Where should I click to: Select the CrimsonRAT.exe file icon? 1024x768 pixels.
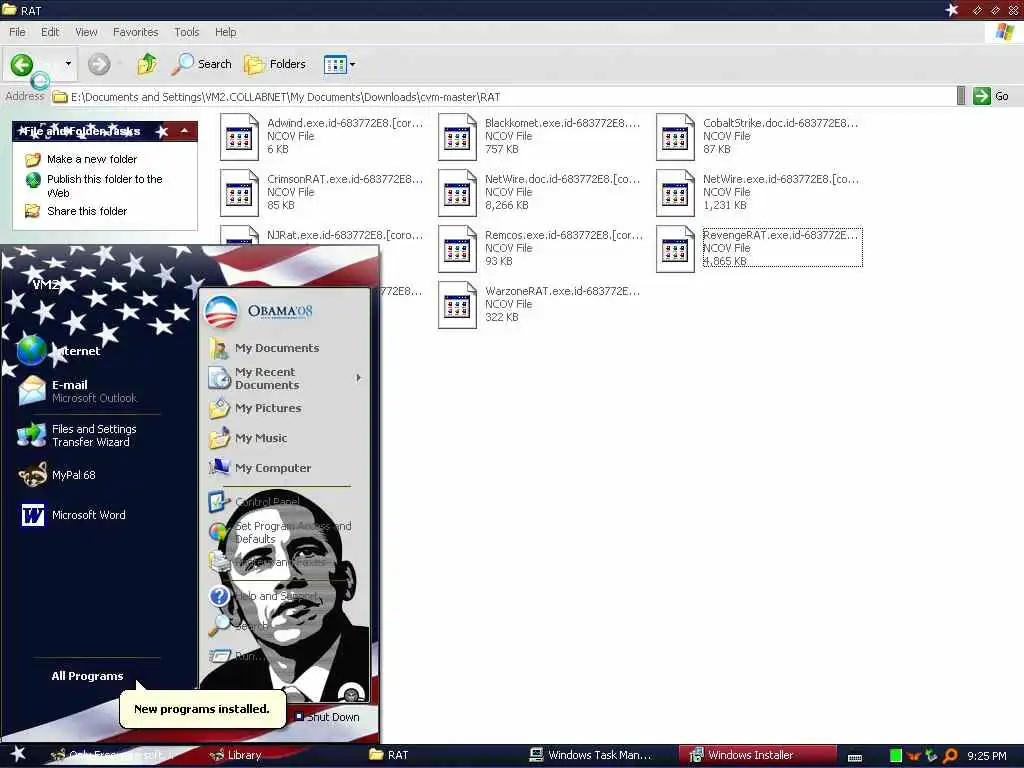tap(239, 193)
